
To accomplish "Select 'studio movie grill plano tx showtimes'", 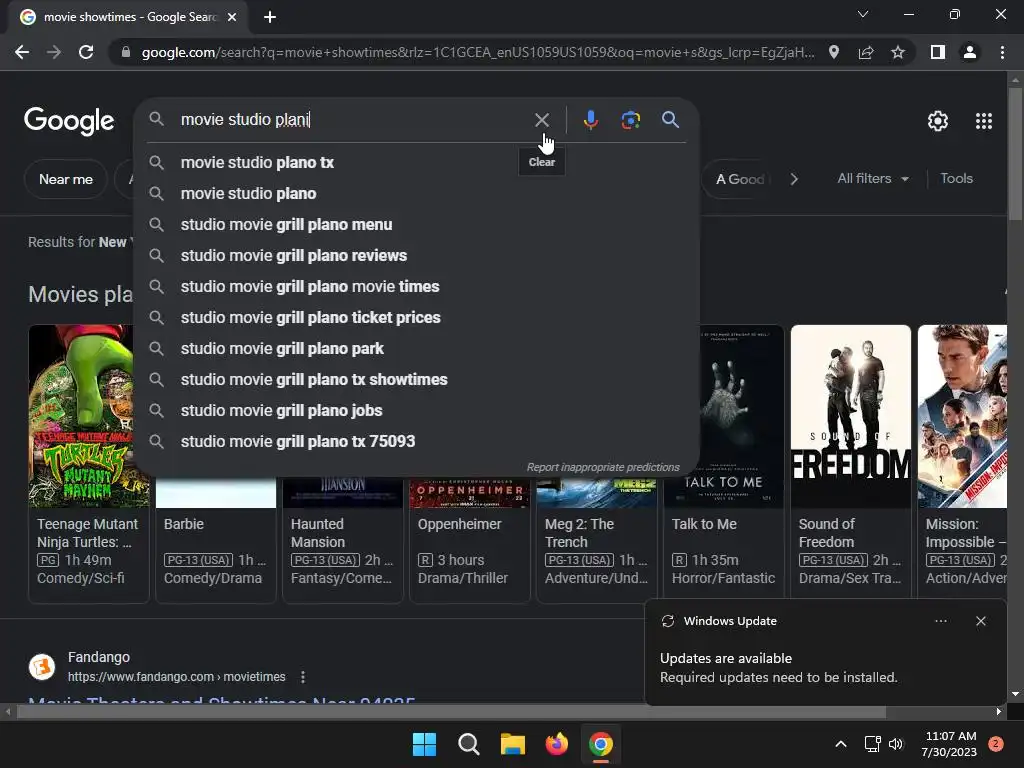I will point(417,380).
